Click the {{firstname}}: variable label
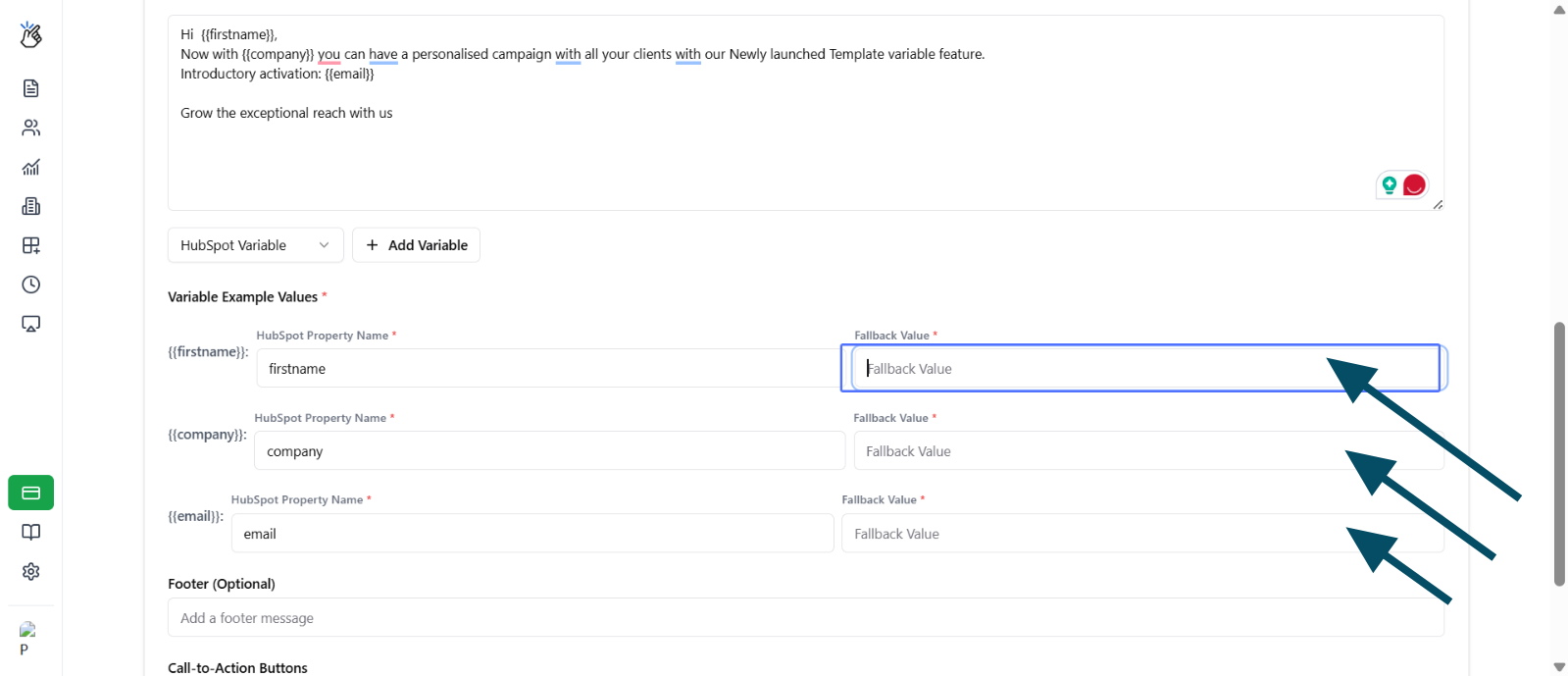The image size is (1568, 676). [x=208, y=352]
